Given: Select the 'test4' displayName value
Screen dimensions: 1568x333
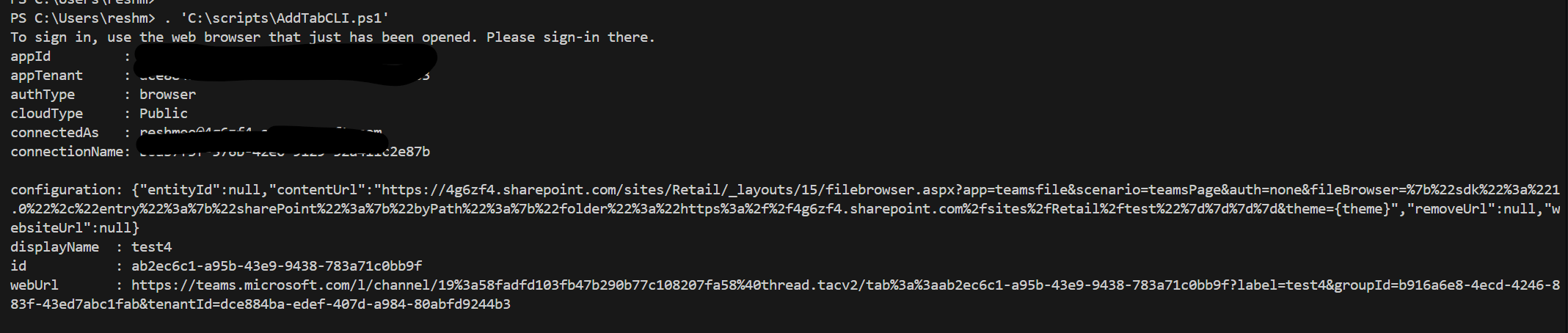Looking at the screenshot, I should point(151,247).
